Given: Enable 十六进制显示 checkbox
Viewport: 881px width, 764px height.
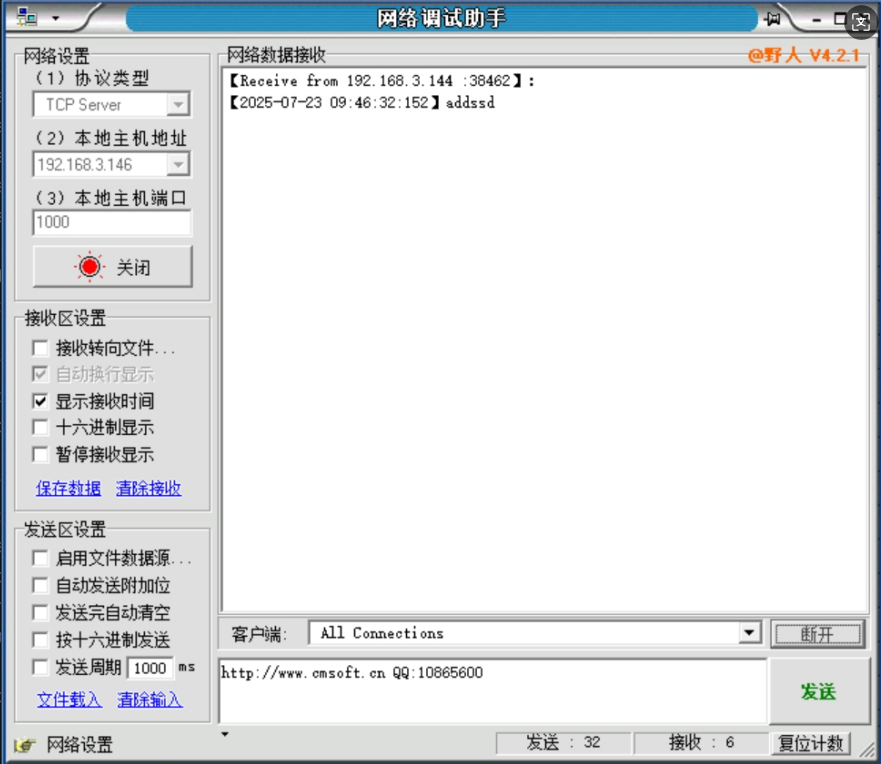Looking at the screenshot, I should [40, 428].
